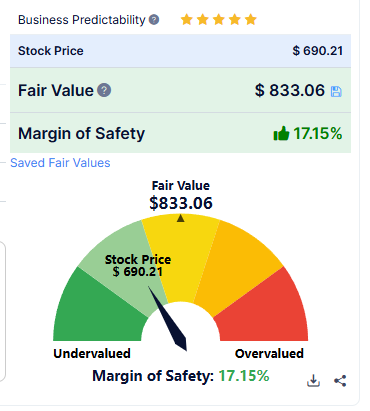370x411 pixels.
Task: Open the Saved Fair Values link
Action: pyautogui.click(x=60, y=163)
